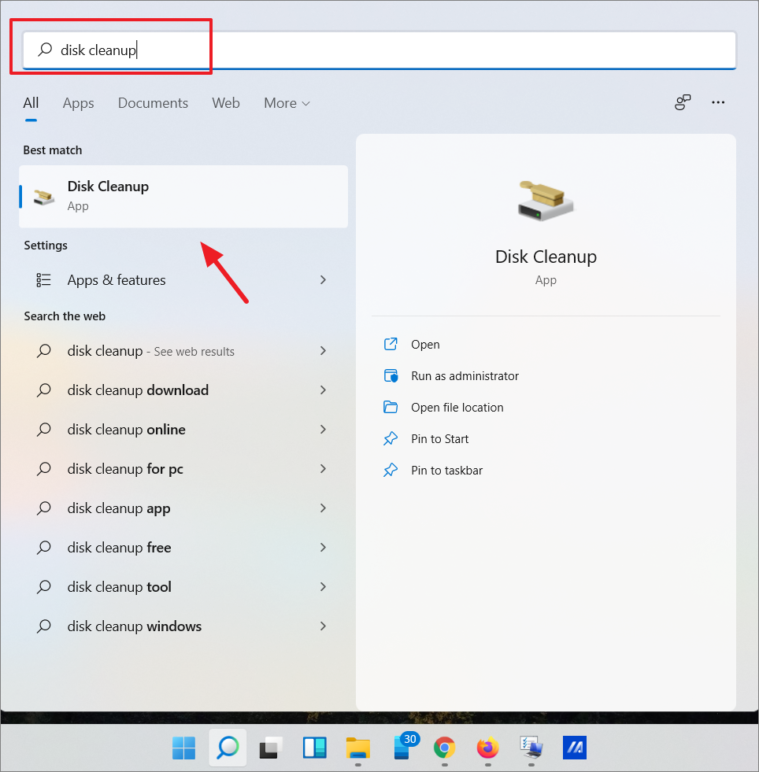This screenshot has height=772, width=759.
Task: Select disk cleanup See web results
Action: coord(183,351)
